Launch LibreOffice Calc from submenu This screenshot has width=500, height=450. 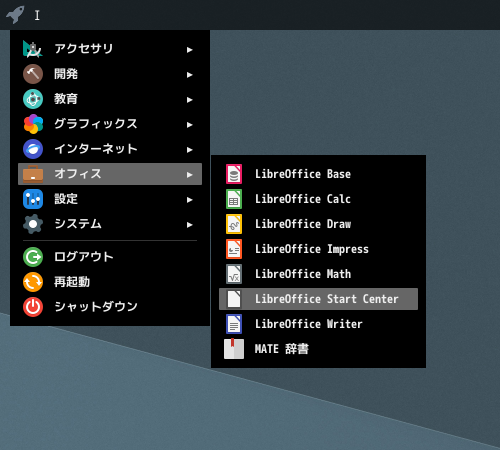pyautogui.click(x=318, y=199)
